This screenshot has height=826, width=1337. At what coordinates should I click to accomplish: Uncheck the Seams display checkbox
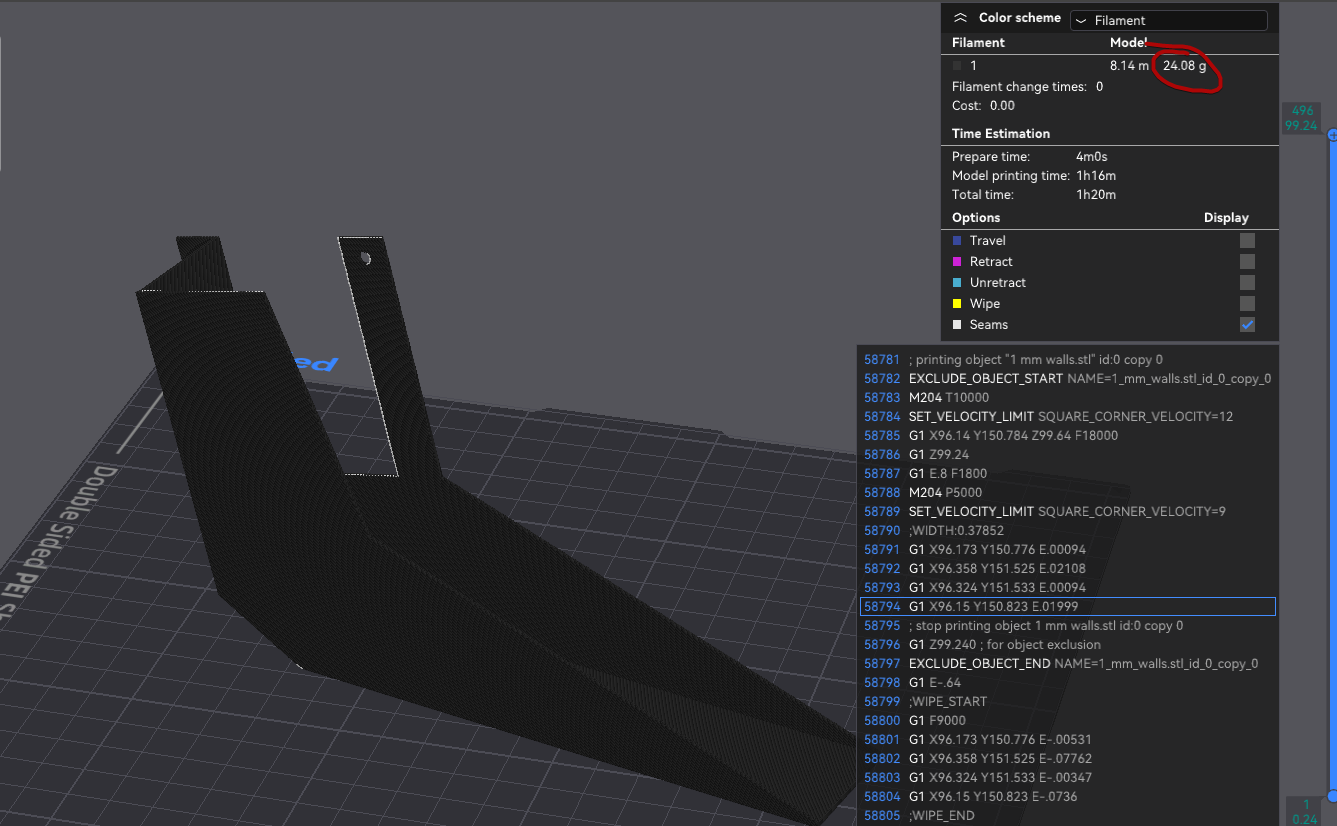[x=1247, y=324]
